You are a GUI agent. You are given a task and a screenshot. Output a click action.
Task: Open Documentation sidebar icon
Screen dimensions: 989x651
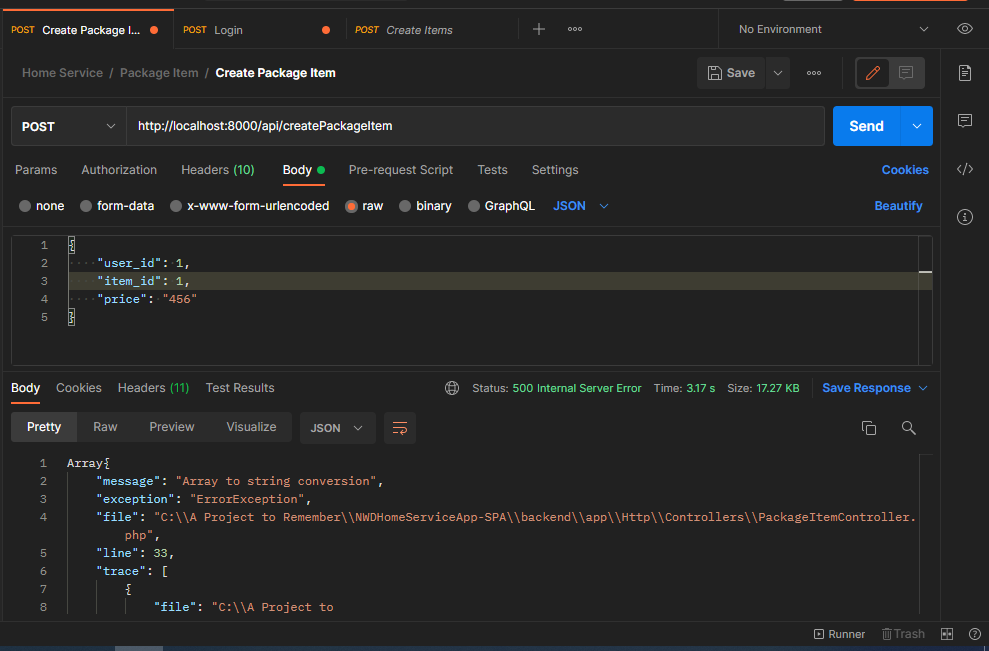pos(964,73)
